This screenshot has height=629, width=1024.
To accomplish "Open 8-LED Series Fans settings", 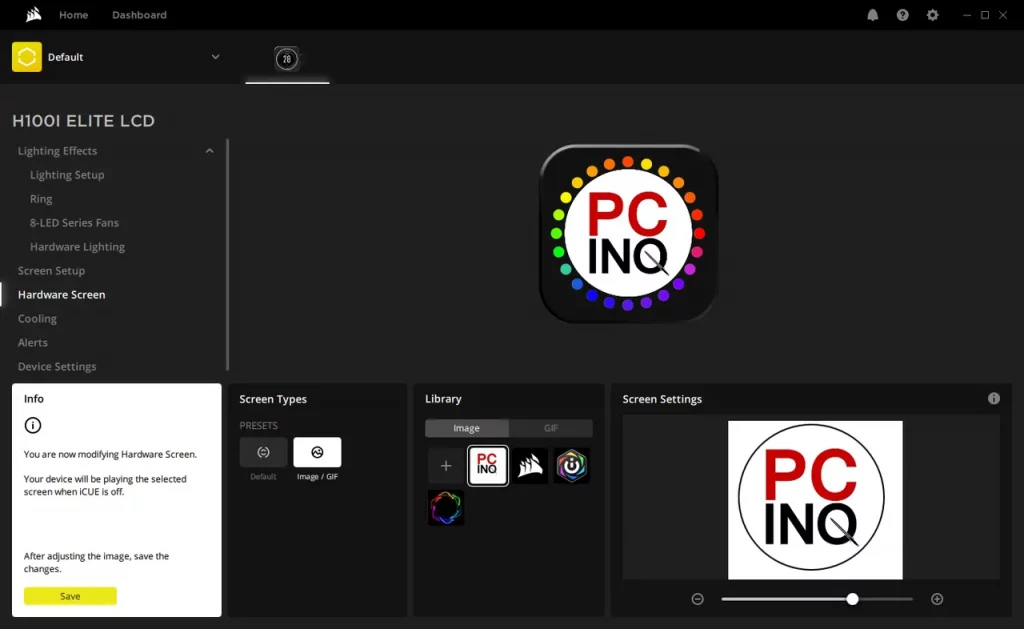I will click(x=74, y=223).
